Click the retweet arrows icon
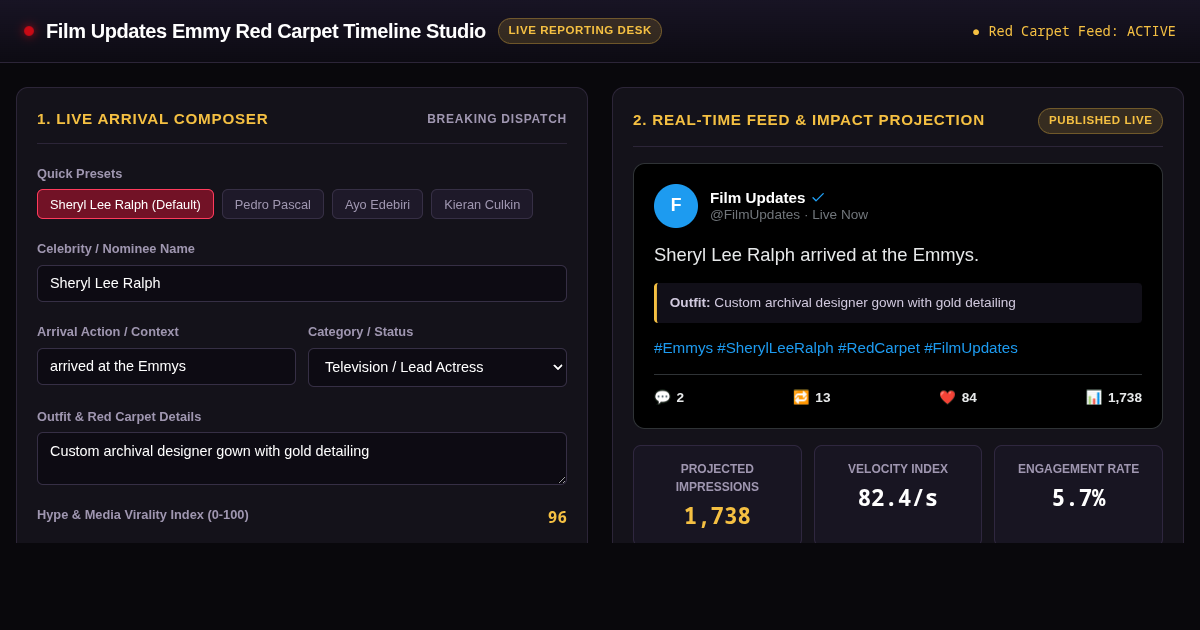Screen dimensions: 1200x630 coord(801,397)
